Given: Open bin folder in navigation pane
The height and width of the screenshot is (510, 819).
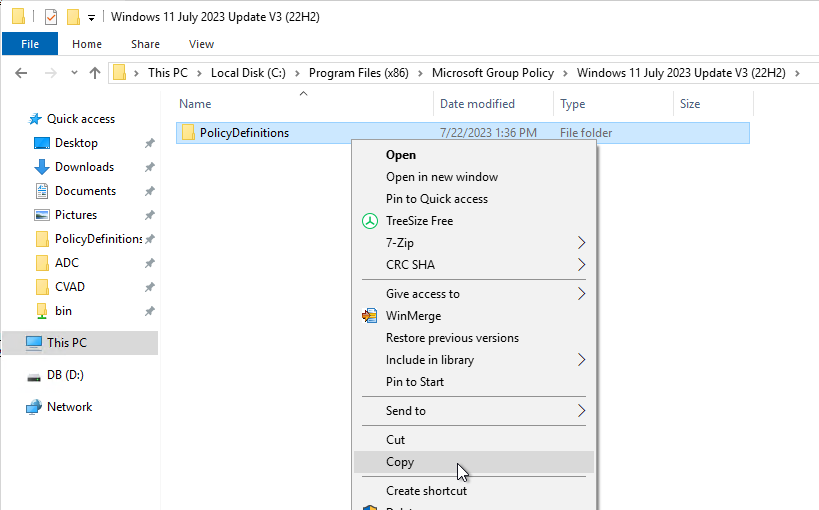Looking at the screenshot, I should tap(63, 311).
